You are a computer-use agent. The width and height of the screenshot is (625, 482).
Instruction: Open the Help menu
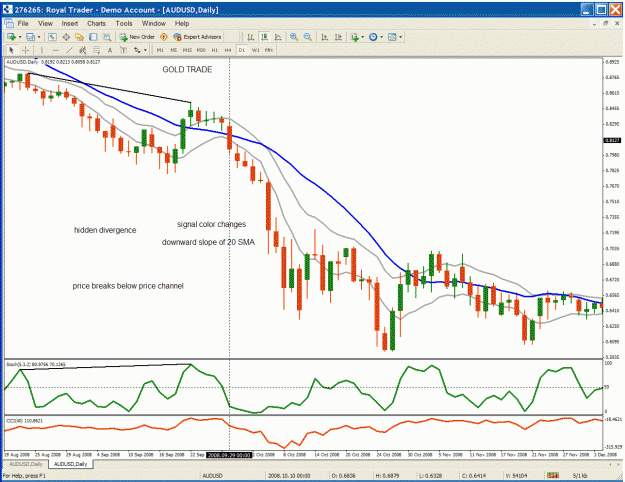click(182, 24)
